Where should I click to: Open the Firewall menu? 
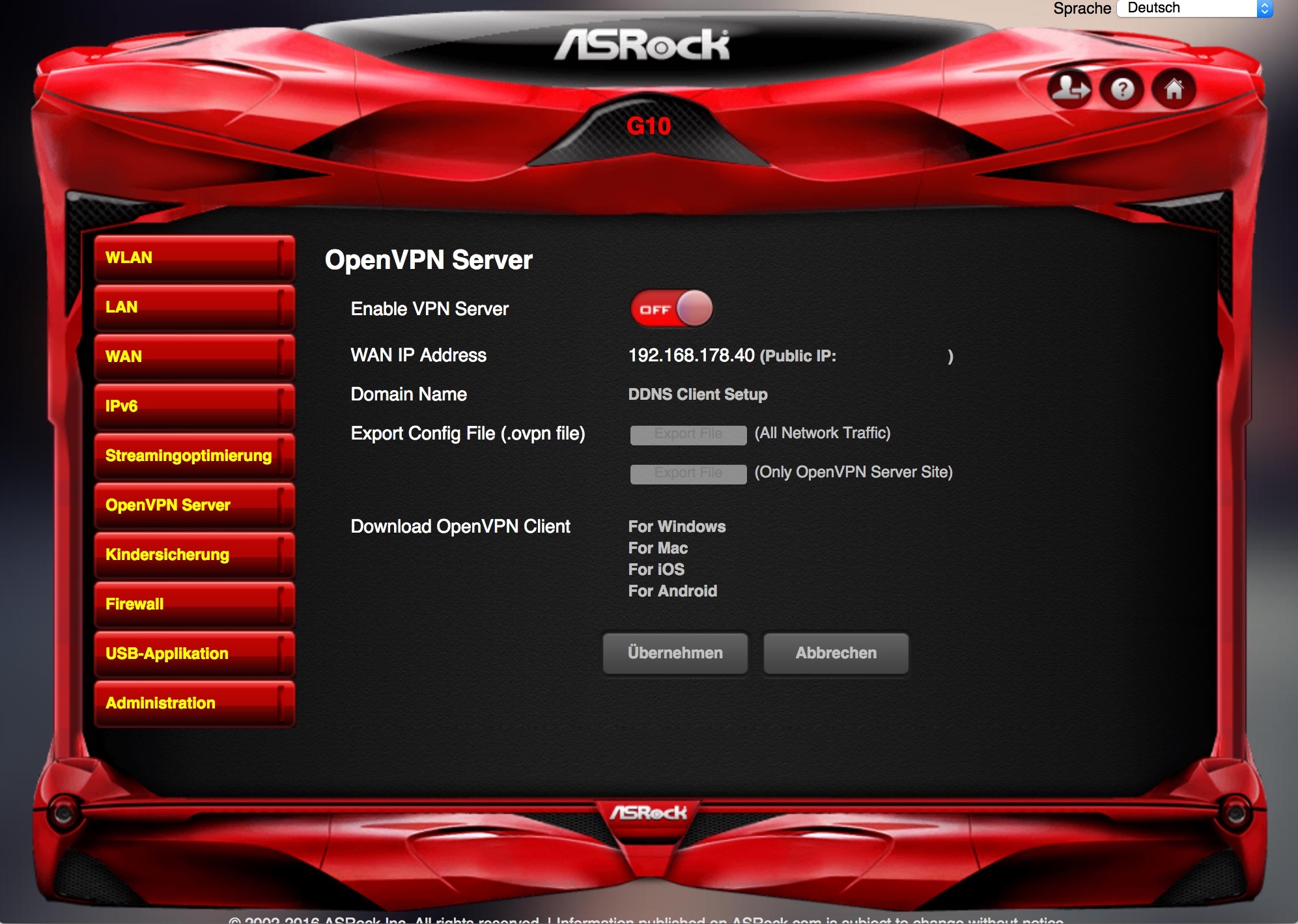[194, 604]
